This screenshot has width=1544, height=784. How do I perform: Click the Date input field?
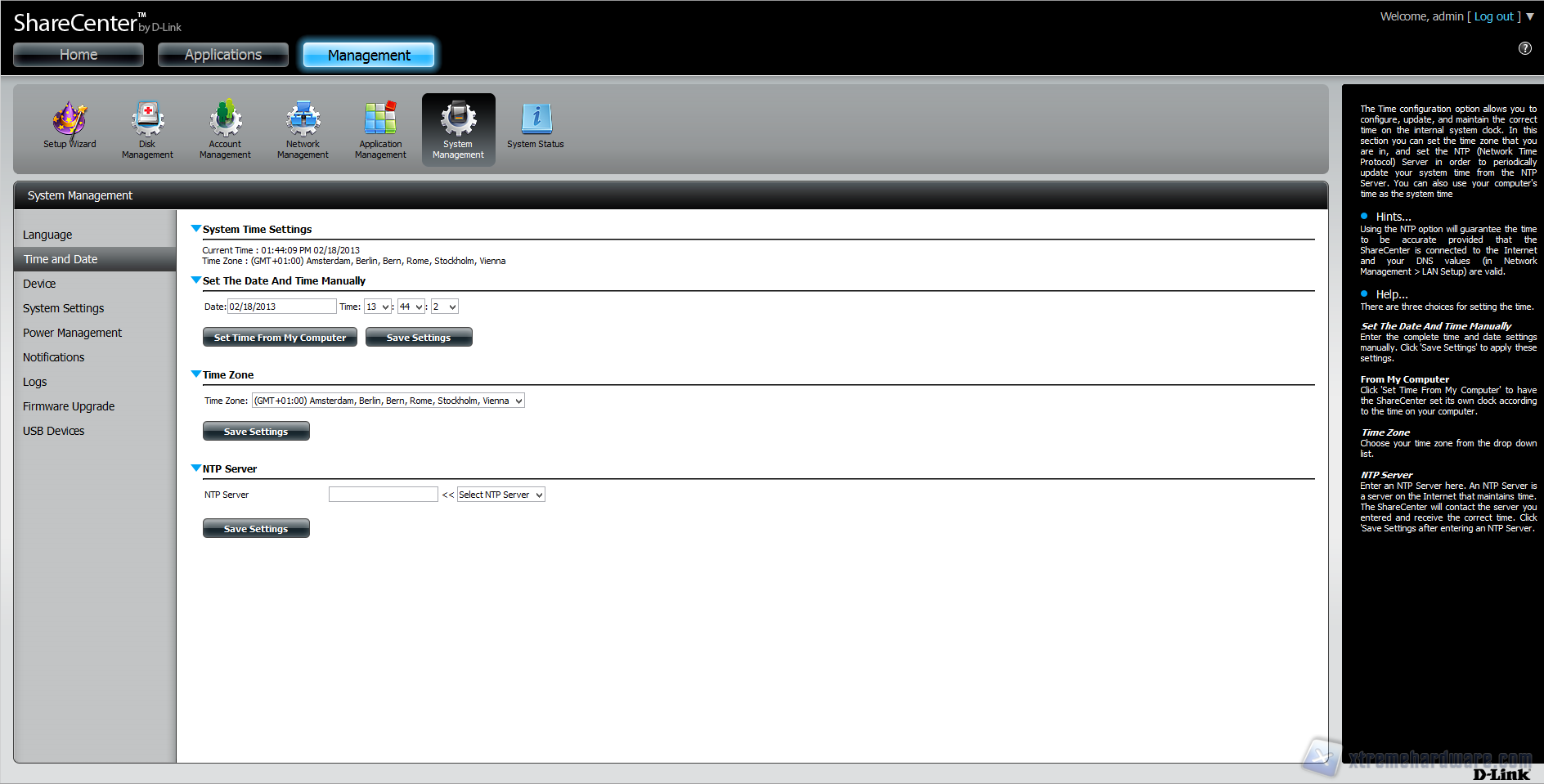pyautogui.click(x=281, y=307)
